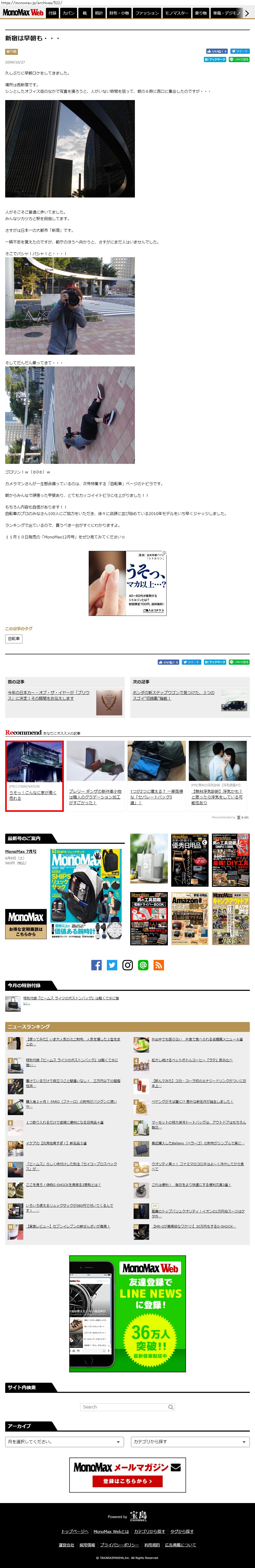This screenshot has height=1568, width=255.
Task: Like article with top Facebook いいね button
Action: [x=217, y=51]
